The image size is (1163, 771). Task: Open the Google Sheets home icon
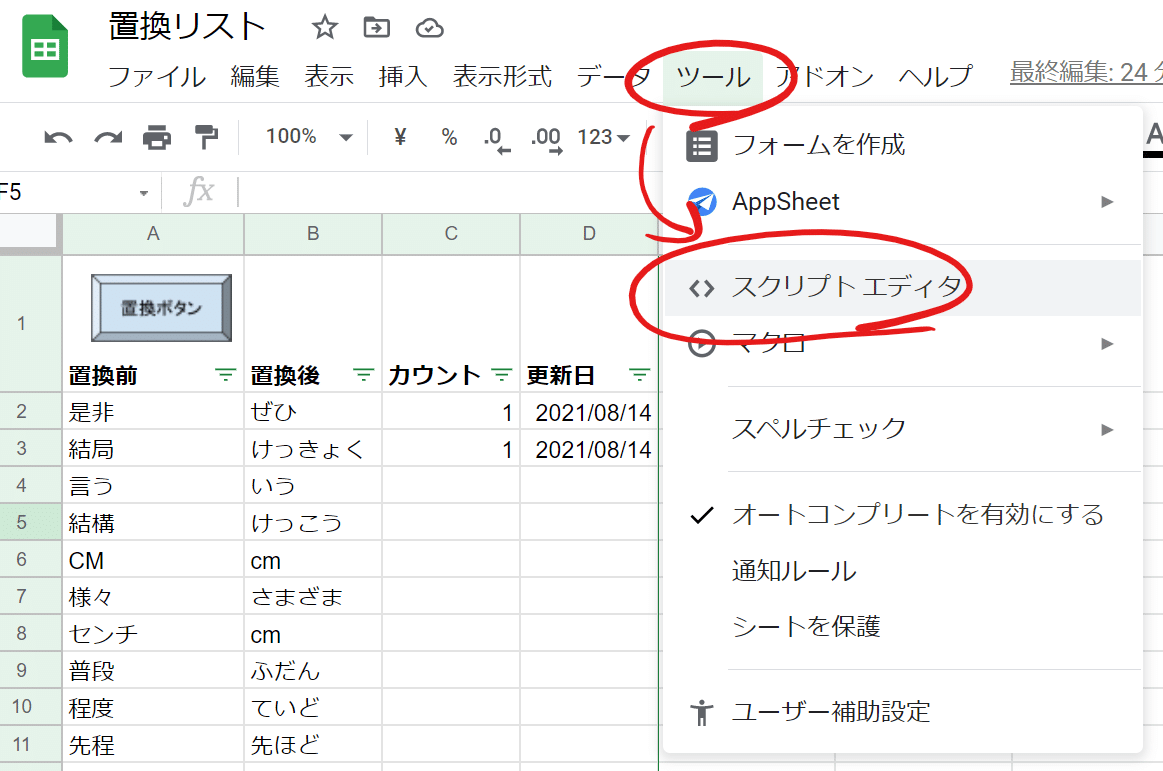tap(45, 46)
